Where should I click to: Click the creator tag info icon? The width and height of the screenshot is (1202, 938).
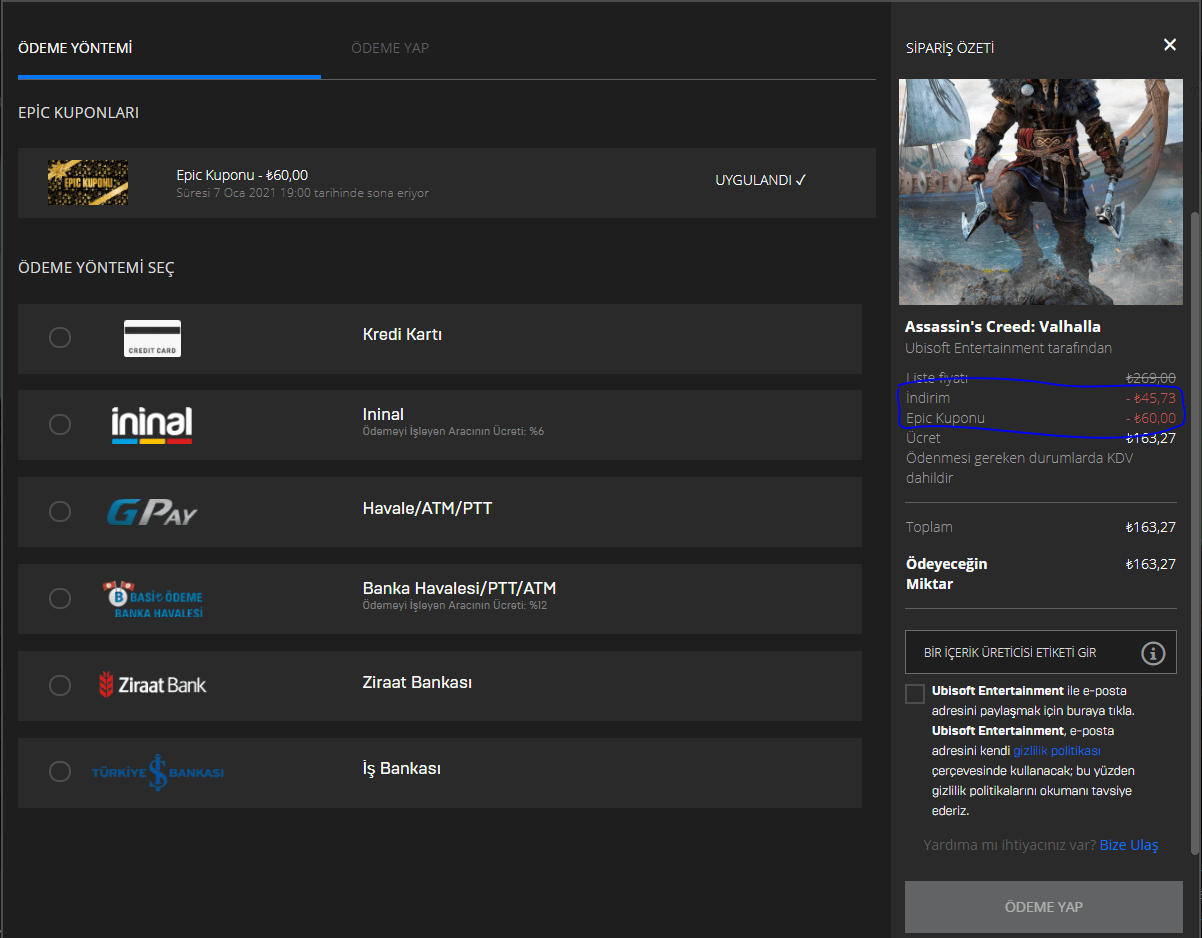coord(1153,653)
